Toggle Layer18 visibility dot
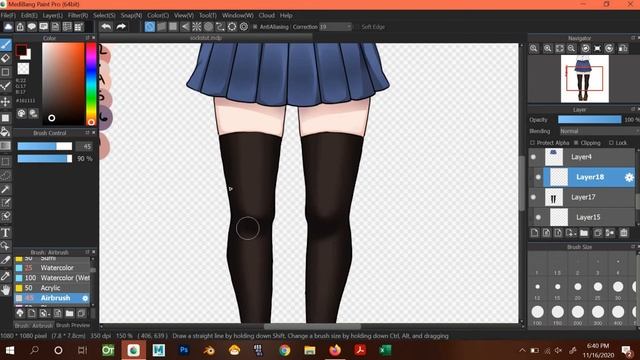The width and height of the screenshot is (640, 360). 538,177
